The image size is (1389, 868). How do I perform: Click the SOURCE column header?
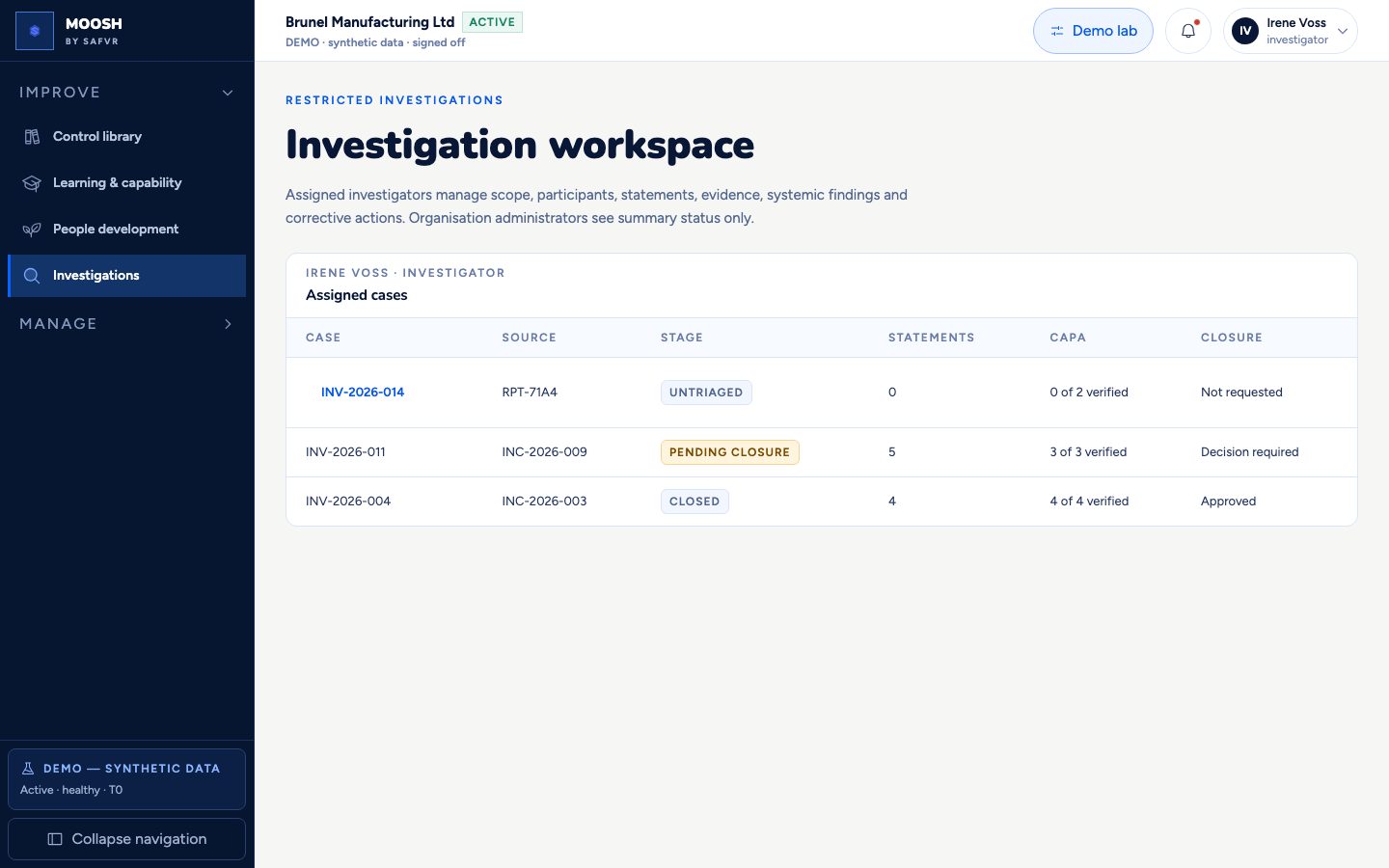click(x=529, y=338)
